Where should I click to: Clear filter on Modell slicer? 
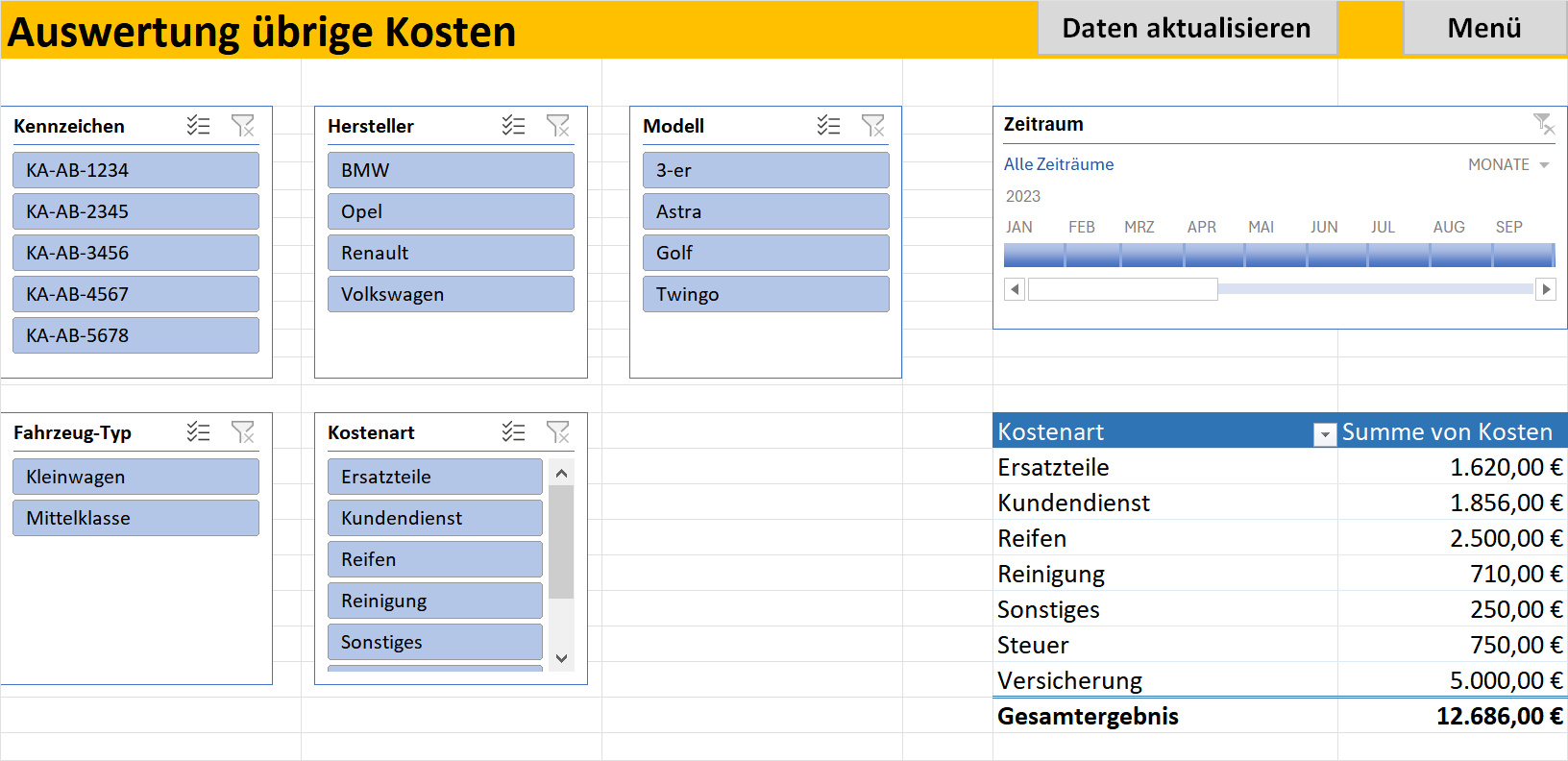pyautogui.click(x=873, y=126)
